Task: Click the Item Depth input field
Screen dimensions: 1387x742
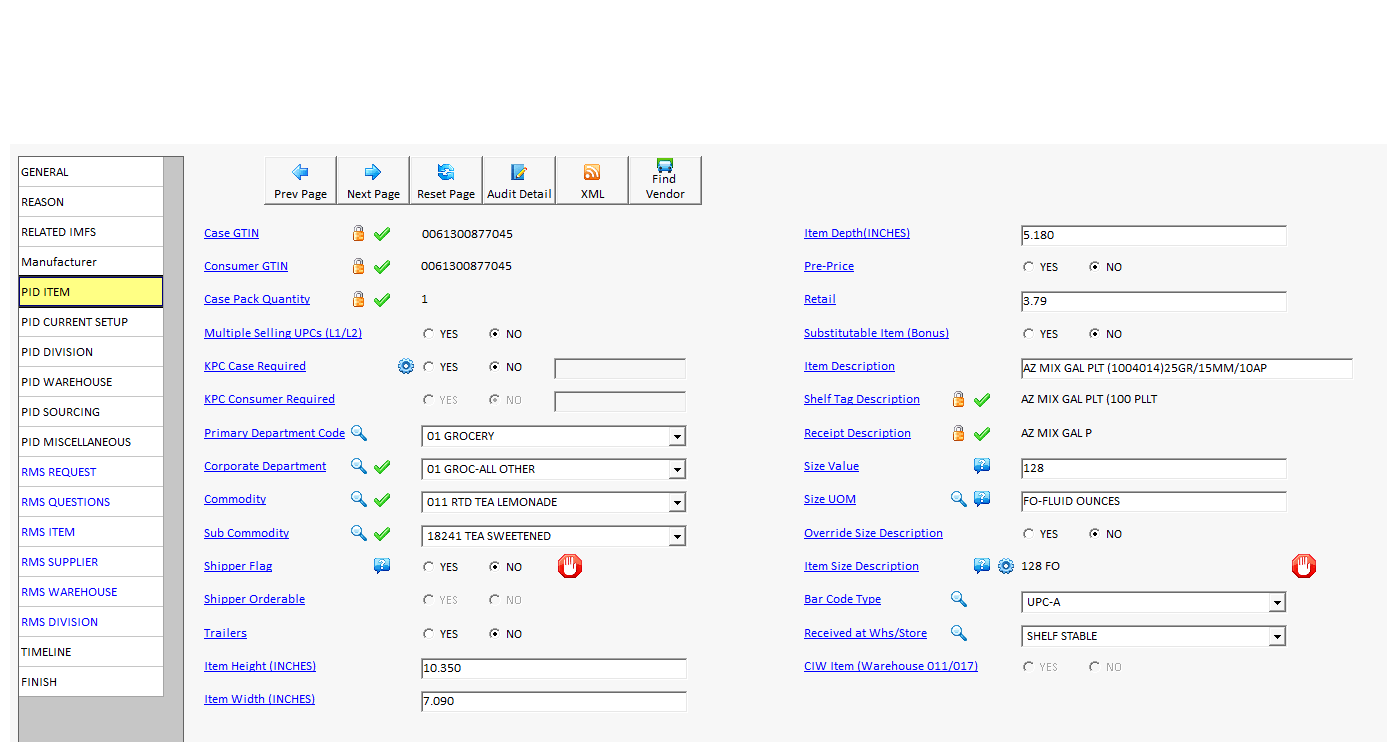Action: coord(1153,235)
